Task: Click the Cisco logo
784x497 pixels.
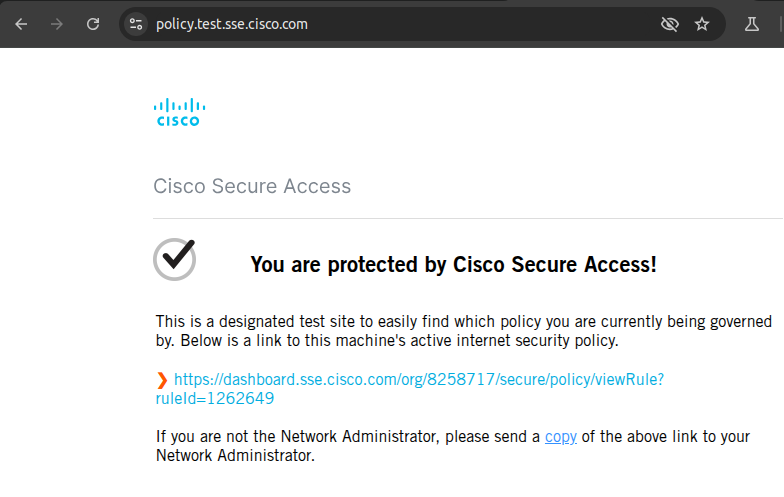Action: point(179,112)
